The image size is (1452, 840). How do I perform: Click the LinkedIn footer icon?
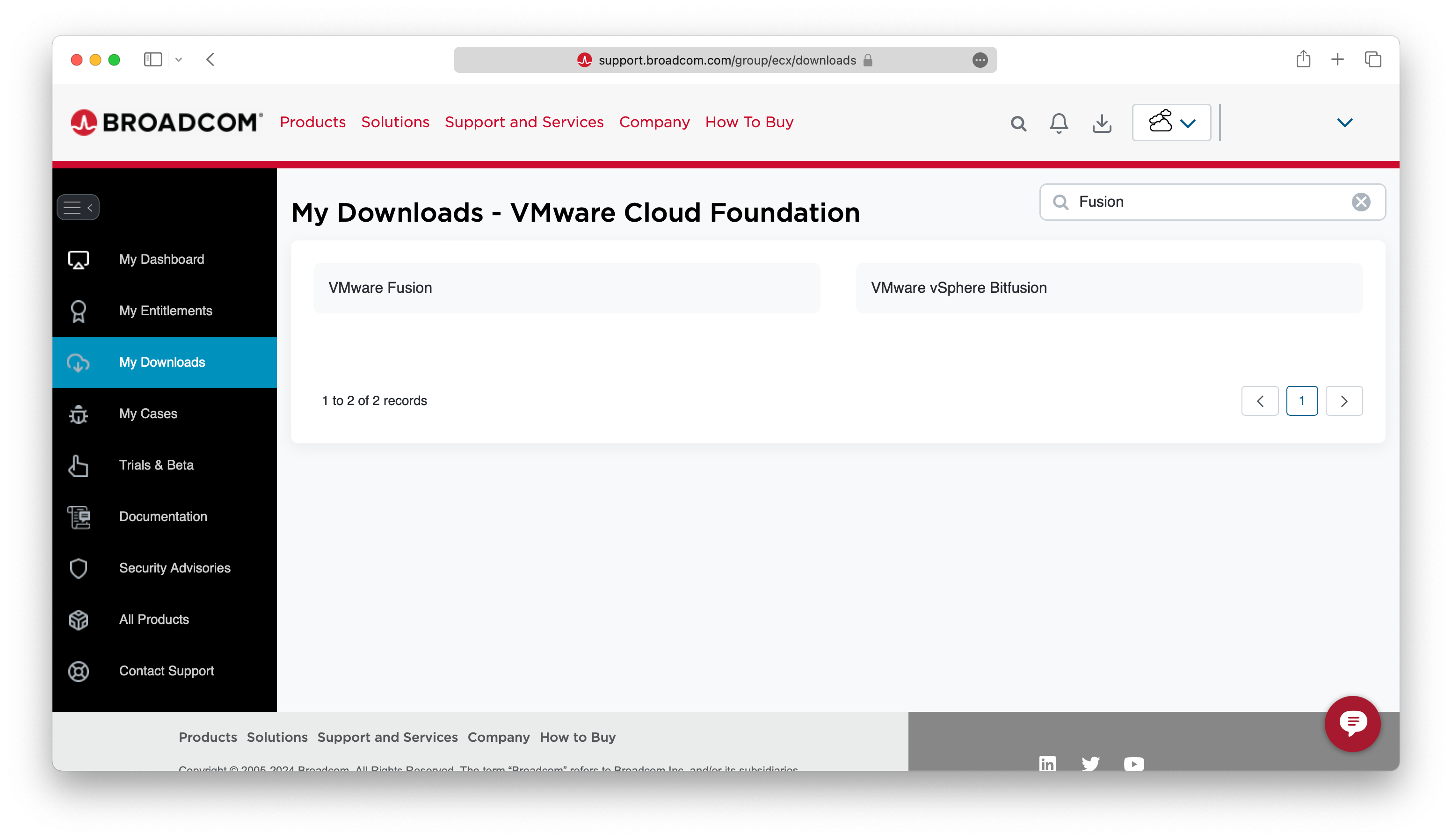click(1047, 763)
